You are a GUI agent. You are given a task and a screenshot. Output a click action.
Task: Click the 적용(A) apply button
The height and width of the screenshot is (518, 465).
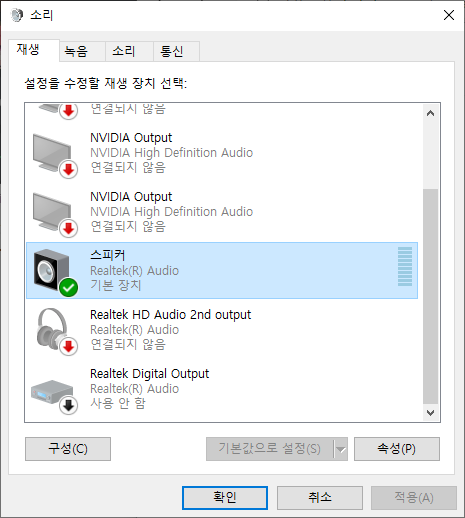tap(414, 498)
